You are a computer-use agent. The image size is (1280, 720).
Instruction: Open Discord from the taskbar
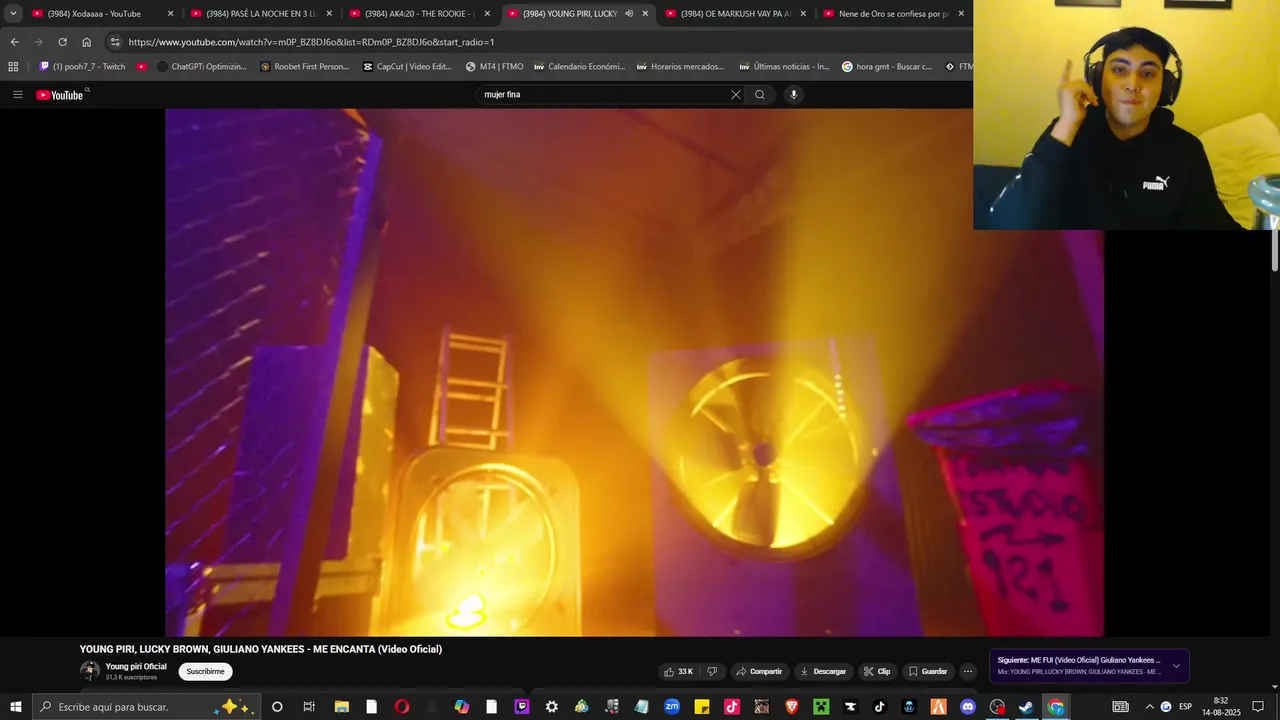pyautogui.click(x=967, y=707)
